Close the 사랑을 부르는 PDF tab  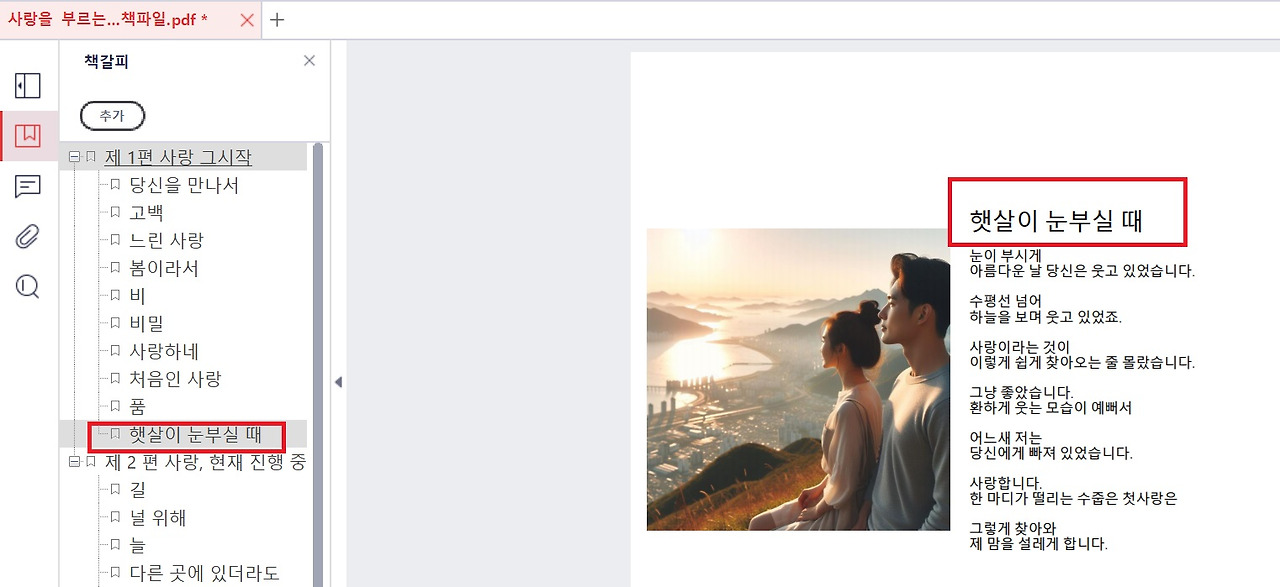pos(247,20)
